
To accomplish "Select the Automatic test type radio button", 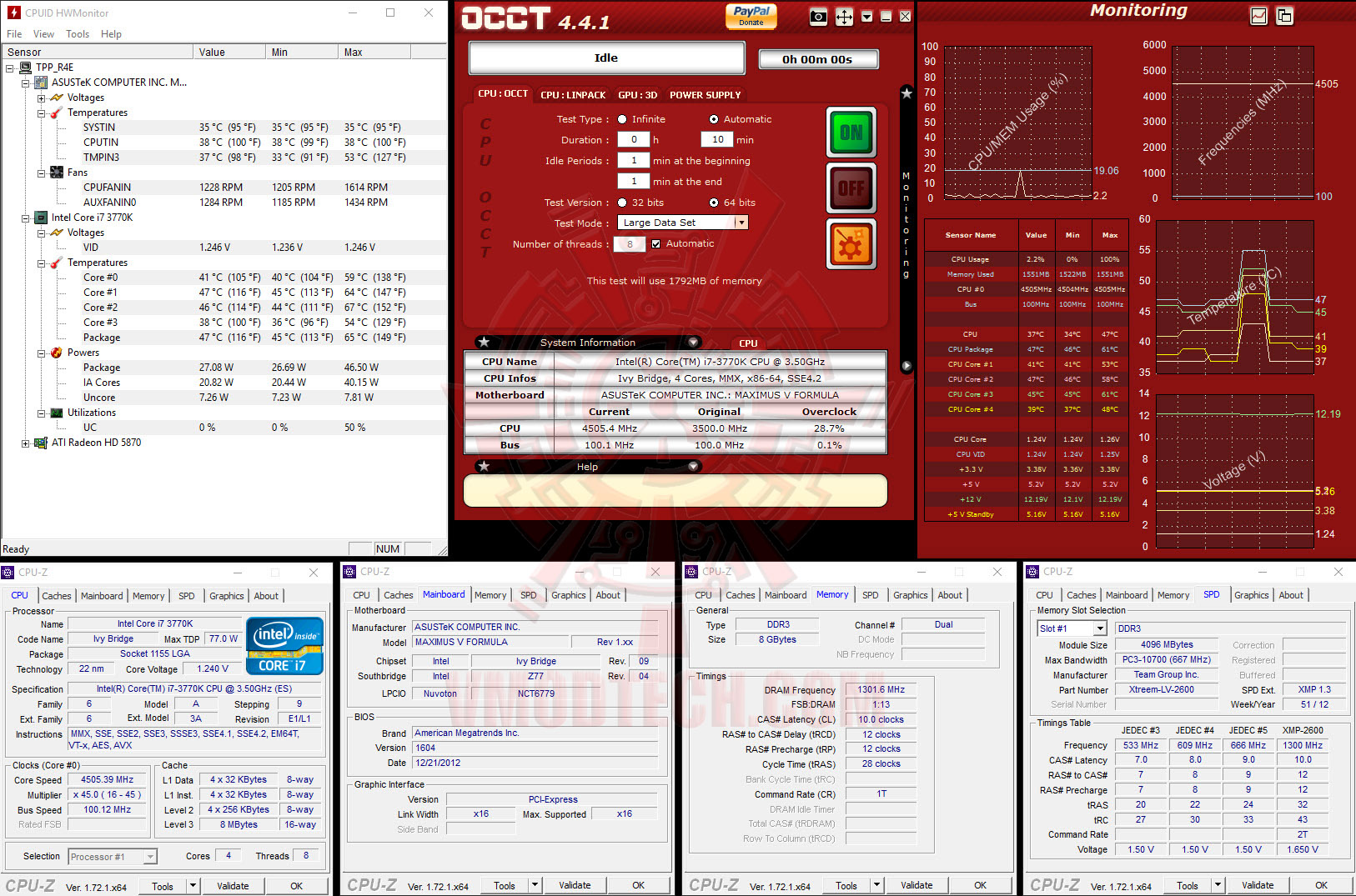I will pos(714,119).
